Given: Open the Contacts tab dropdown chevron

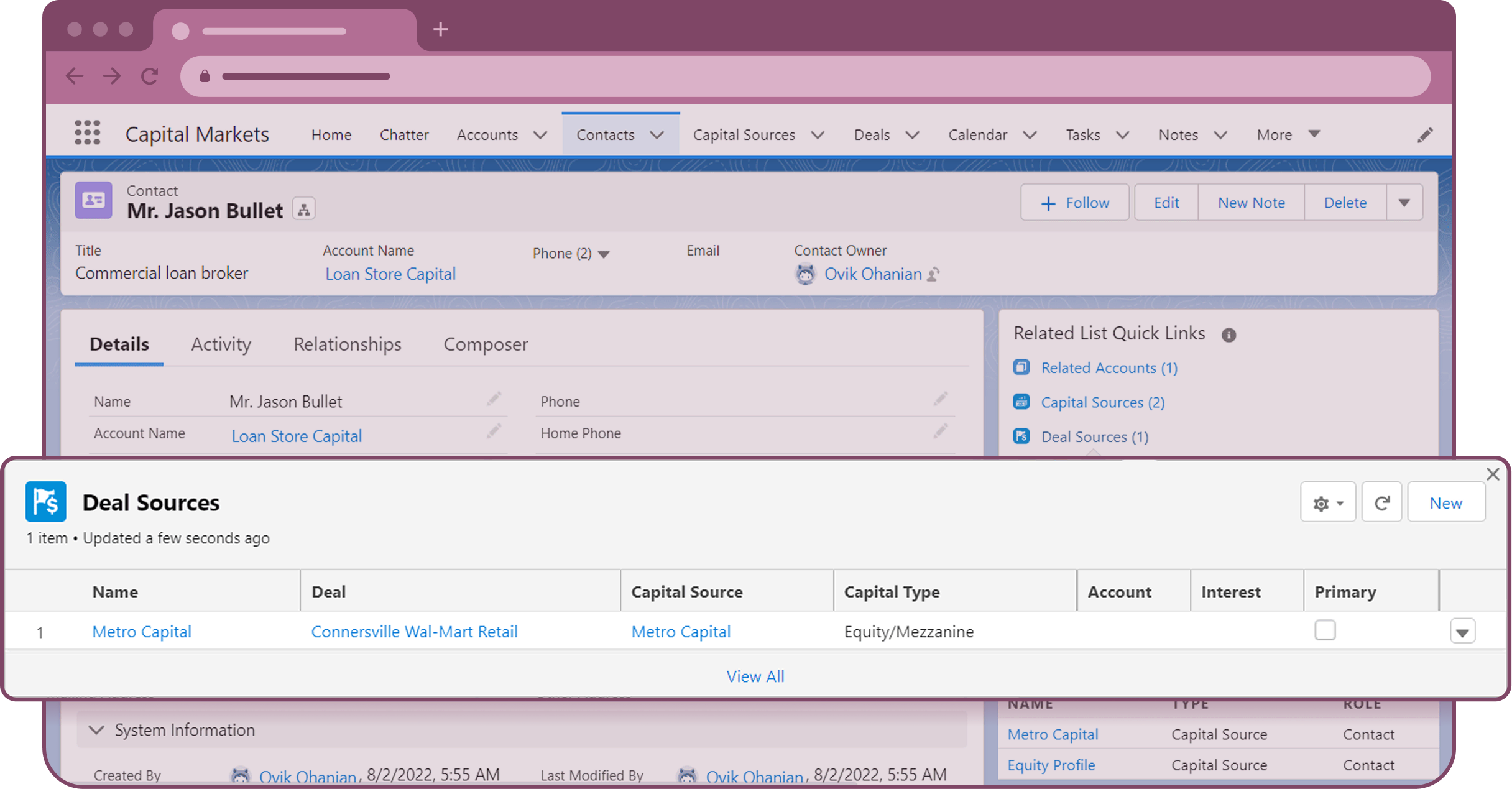Looking at the screenshot, I should [x=657, y=135].
